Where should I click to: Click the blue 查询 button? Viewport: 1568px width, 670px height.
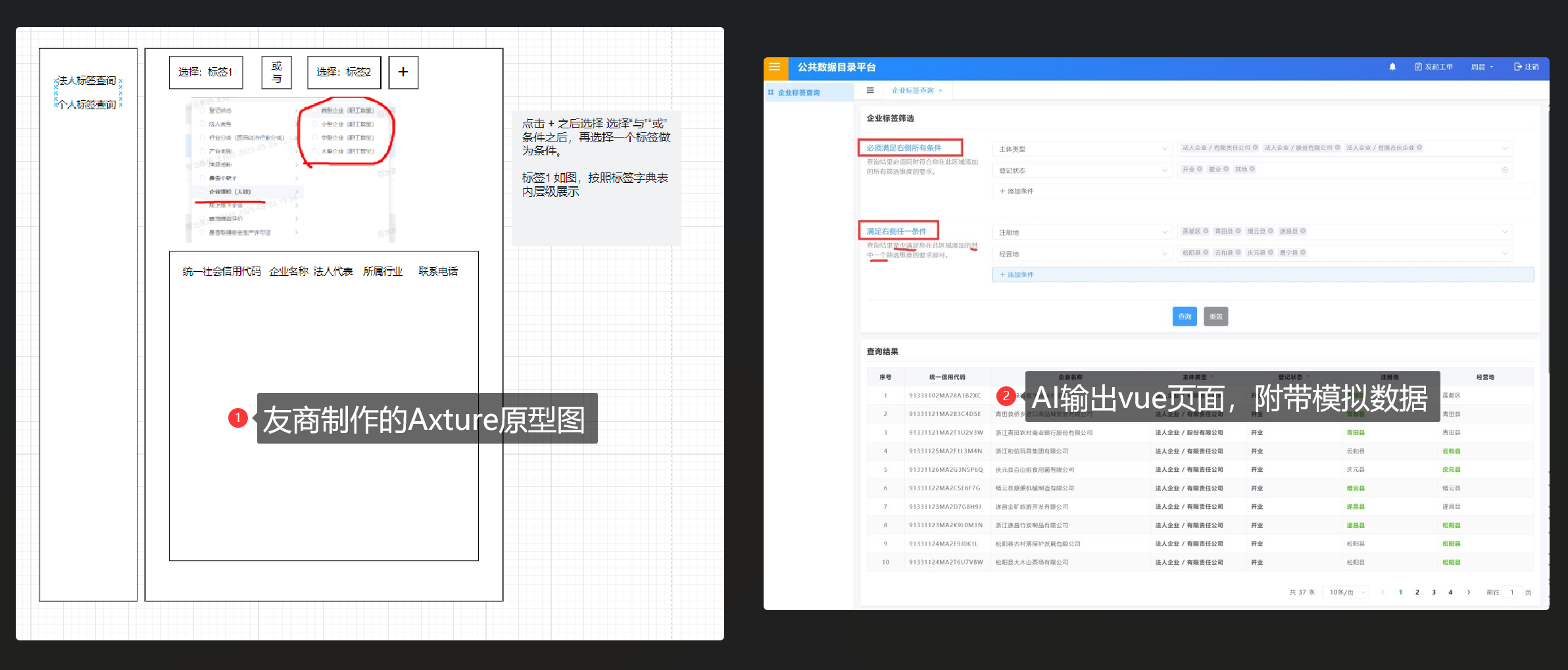pyautogui.click(x=1185, y=317)
